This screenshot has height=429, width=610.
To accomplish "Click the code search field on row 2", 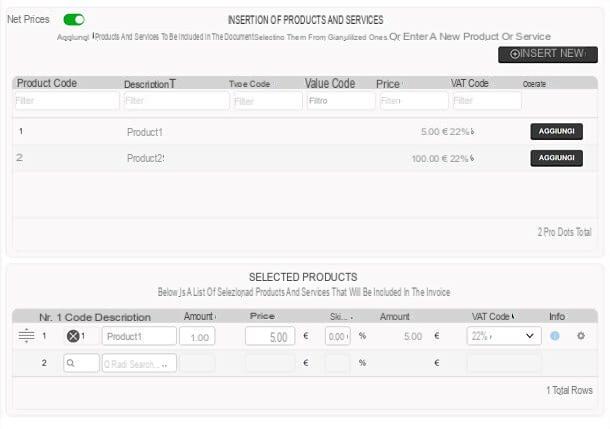I will tap(81, 363).
